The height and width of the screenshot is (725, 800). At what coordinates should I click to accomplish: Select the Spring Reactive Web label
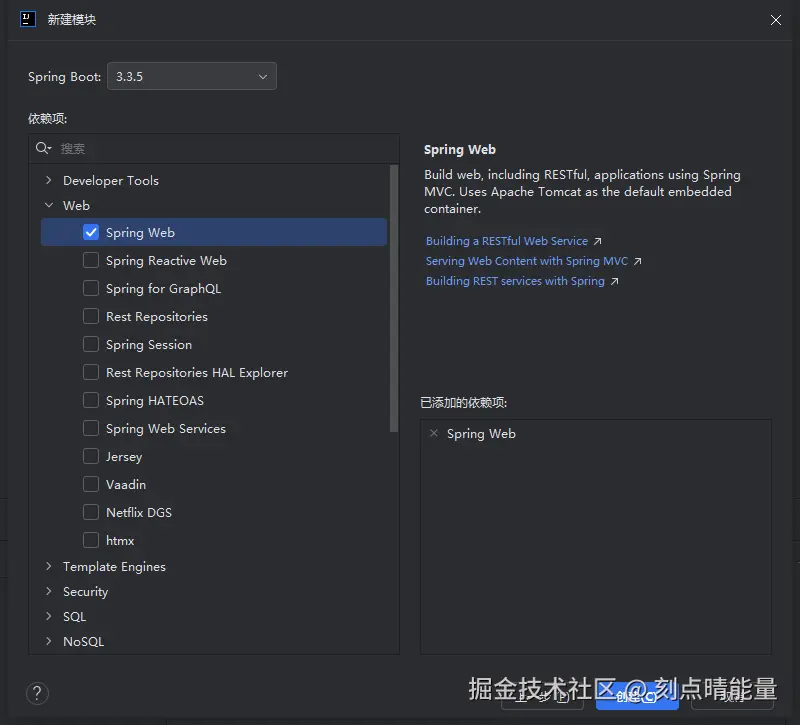click(166, 261)
